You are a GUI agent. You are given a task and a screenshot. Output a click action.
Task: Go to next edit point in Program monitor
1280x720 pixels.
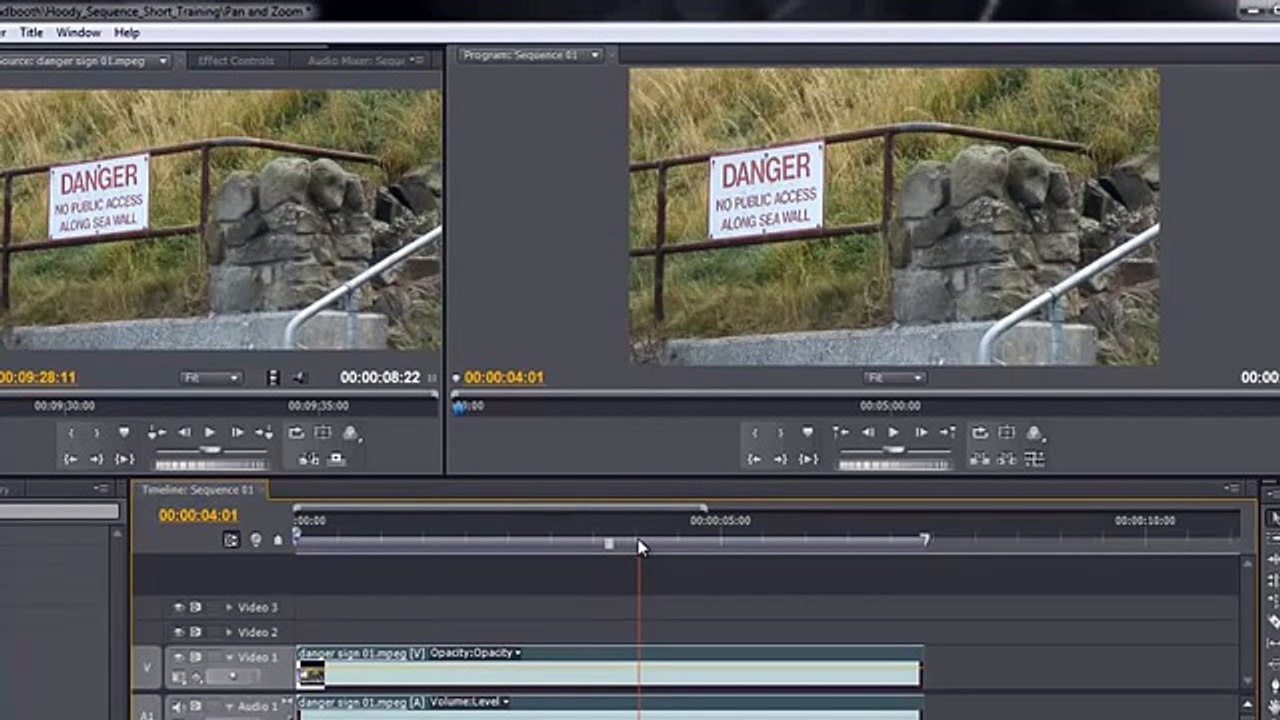pyautogui.click(x=946, y=433)
